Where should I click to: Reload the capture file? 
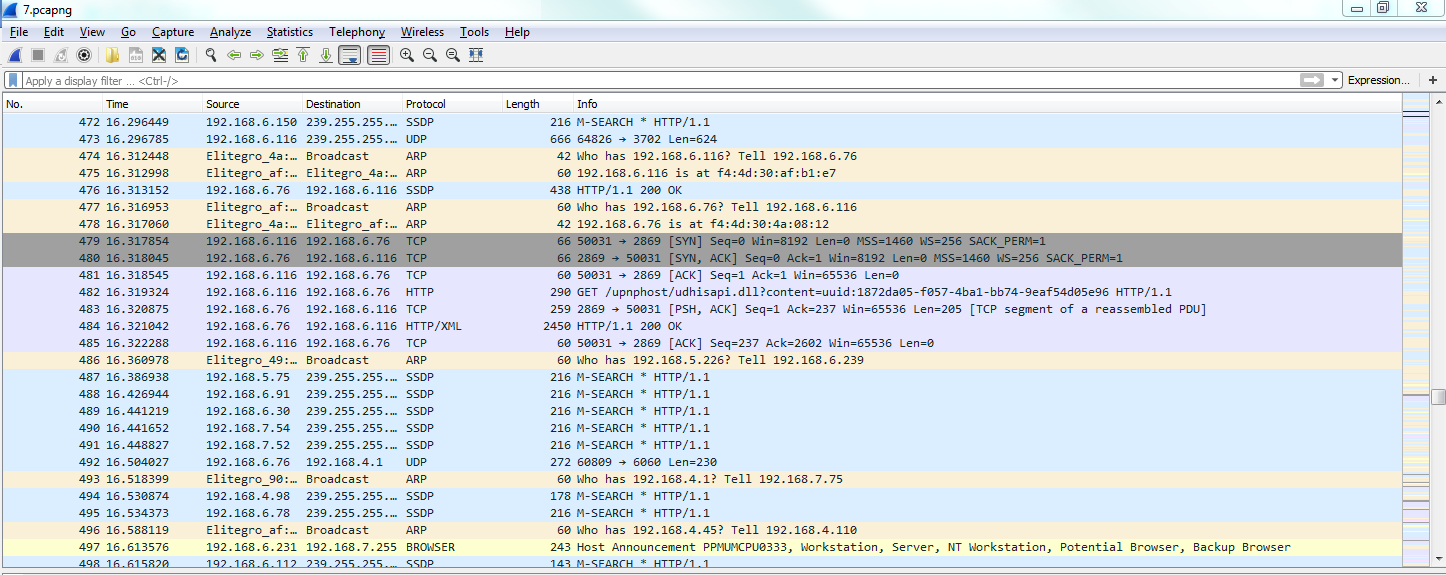coord(182,55)
